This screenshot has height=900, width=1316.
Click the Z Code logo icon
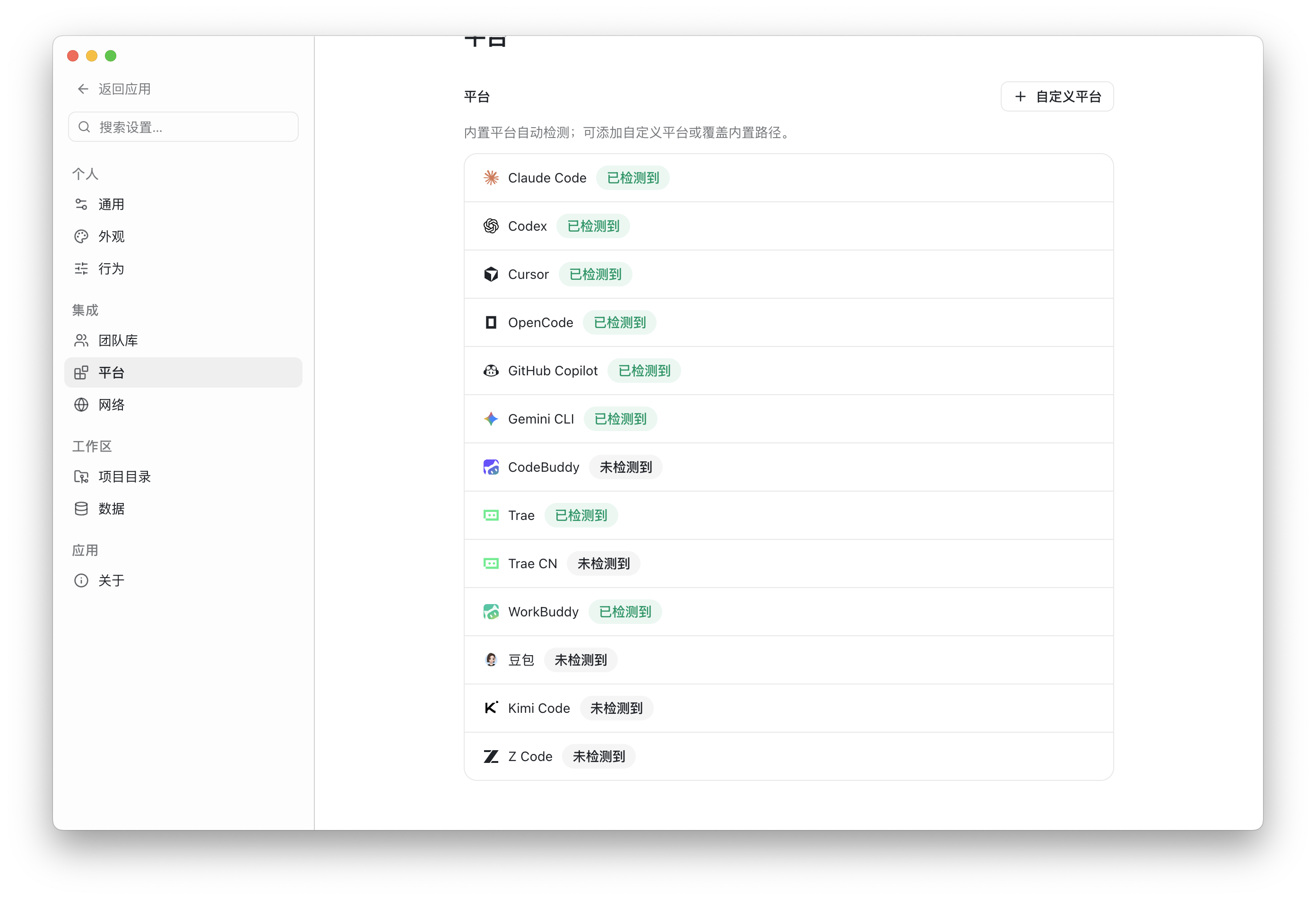pyautogui.click(x=491, y=756)
